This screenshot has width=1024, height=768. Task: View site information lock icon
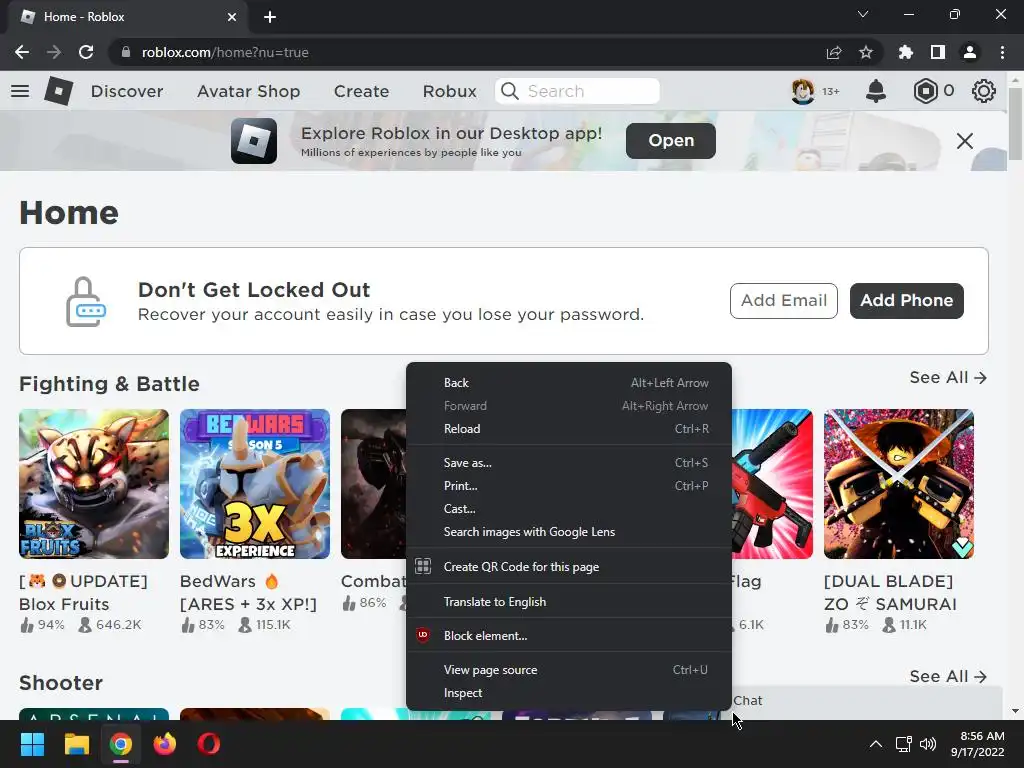pos(126,52)
